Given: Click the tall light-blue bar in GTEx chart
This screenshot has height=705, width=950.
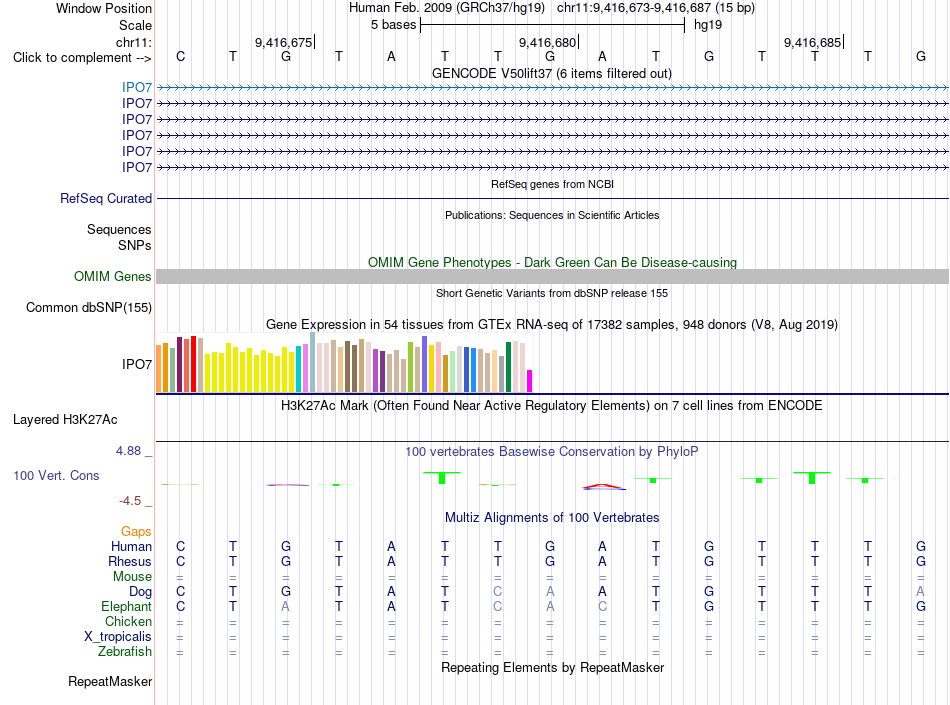Looking at the screenshot, I should 313,362.
